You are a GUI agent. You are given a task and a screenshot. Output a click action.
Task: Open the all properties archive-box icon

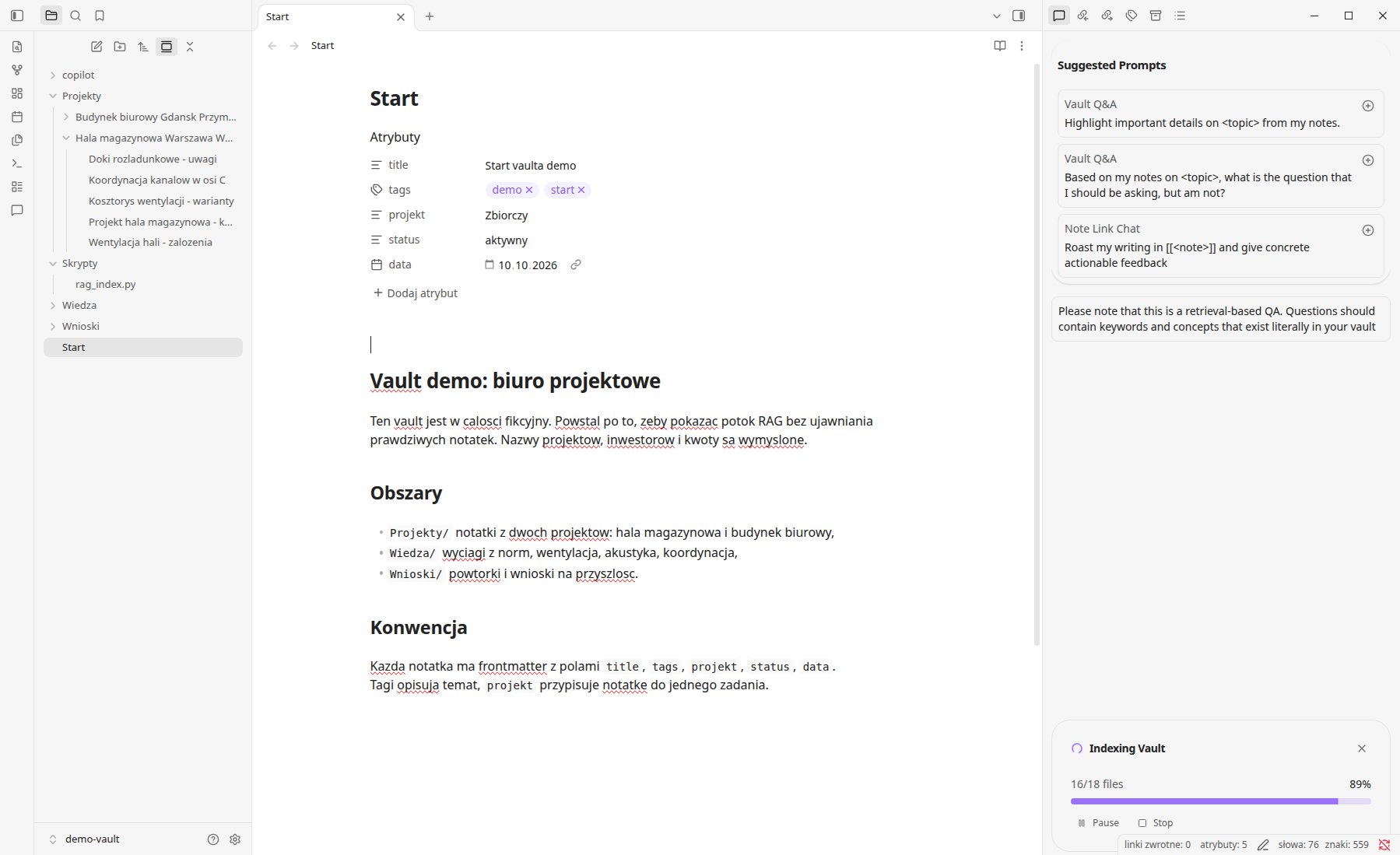(x=1156, y=16)
